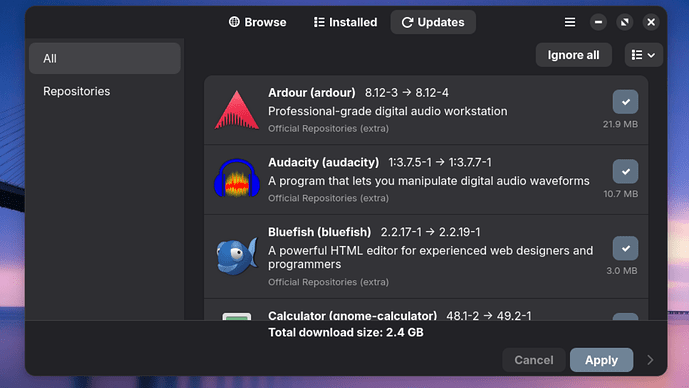689x388 pixels.
Task: Click the Cancel button
Action: click(534, 360)
